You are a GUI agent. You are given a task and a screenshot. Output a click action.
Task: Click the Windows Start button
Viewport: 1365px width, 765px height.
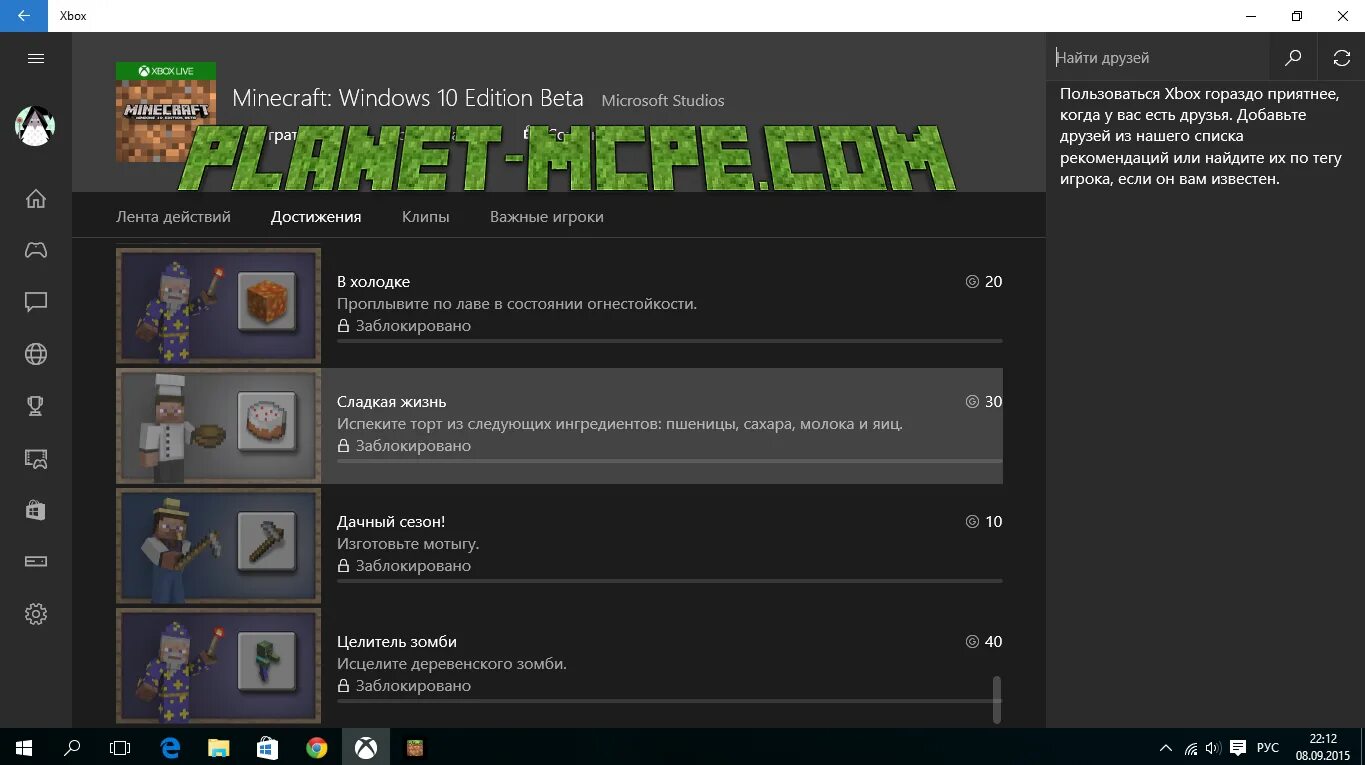coord(24,747)
